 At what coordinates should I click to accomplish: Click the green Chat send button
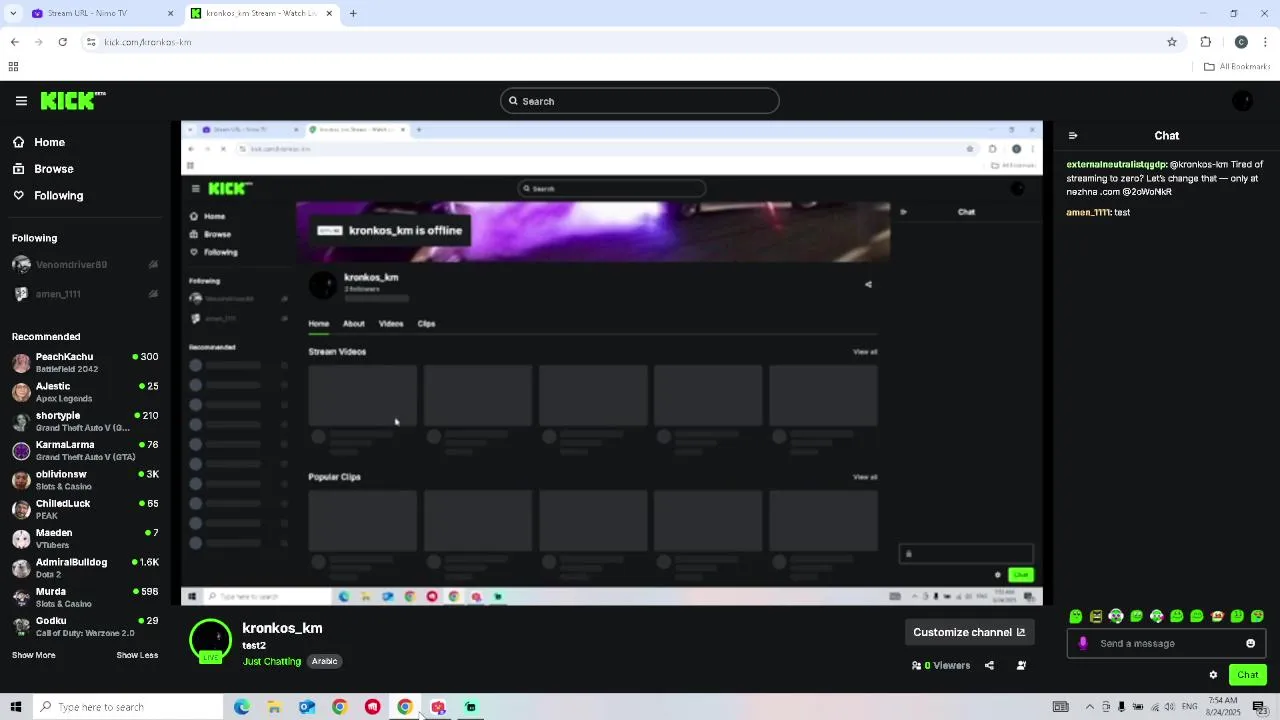pyautogui.click(x=1248, y=675)
